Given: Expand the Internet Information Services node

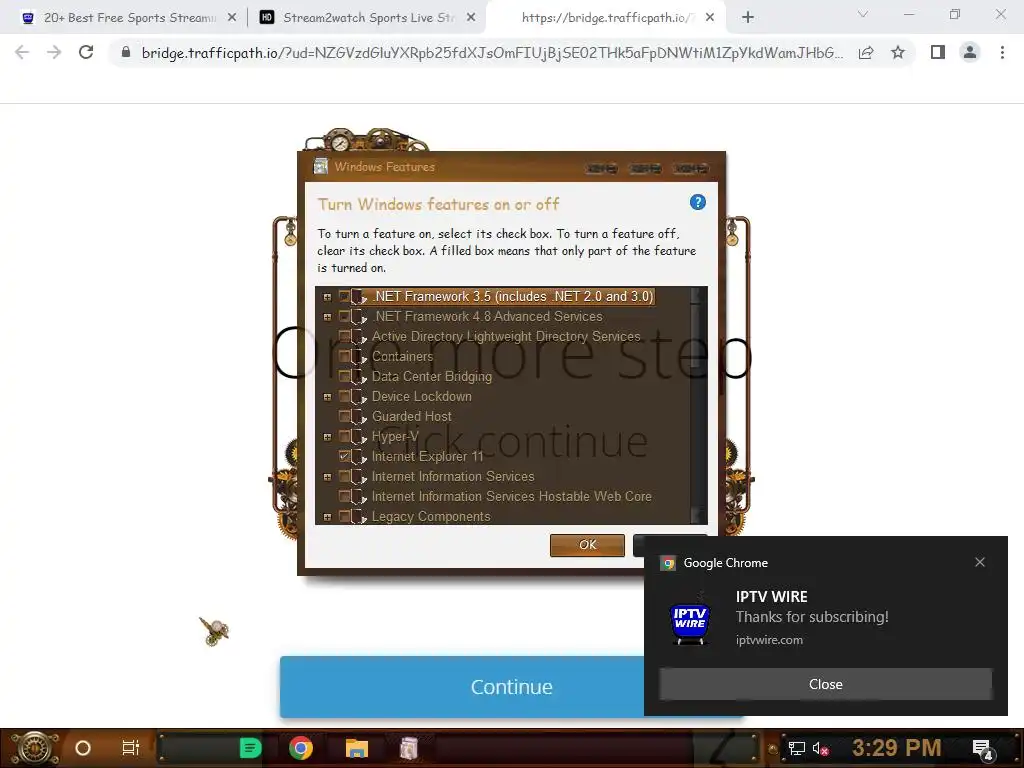Looking at the screenshot, I should (327, 477).
